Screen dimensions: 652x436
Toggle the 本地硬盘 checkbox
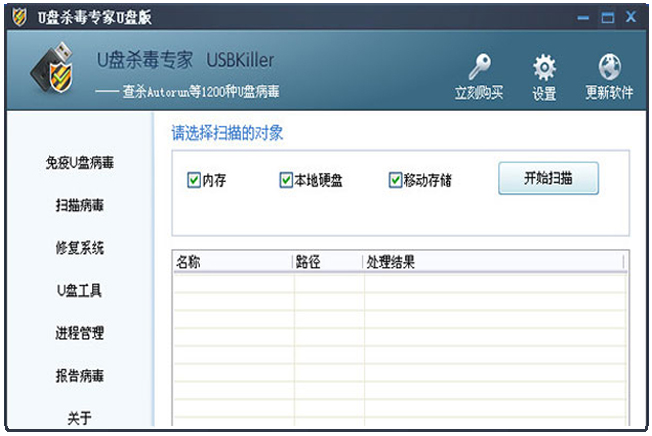pyautogui.click(x=286, y=180)
